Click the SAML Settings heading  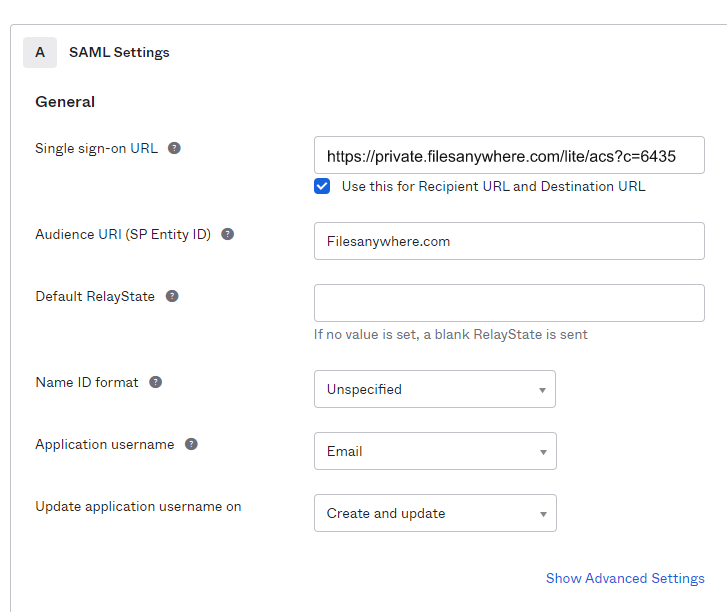pos(119,52)
